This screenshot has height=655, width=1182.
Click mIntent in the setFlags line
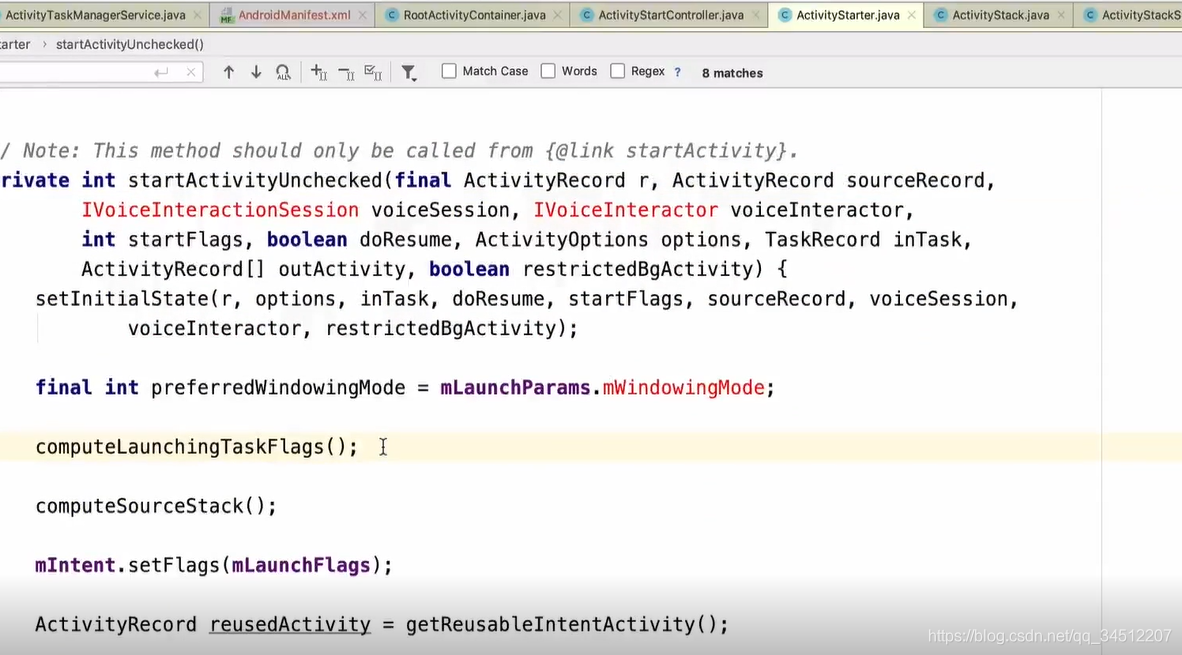[x=75, y=565]
